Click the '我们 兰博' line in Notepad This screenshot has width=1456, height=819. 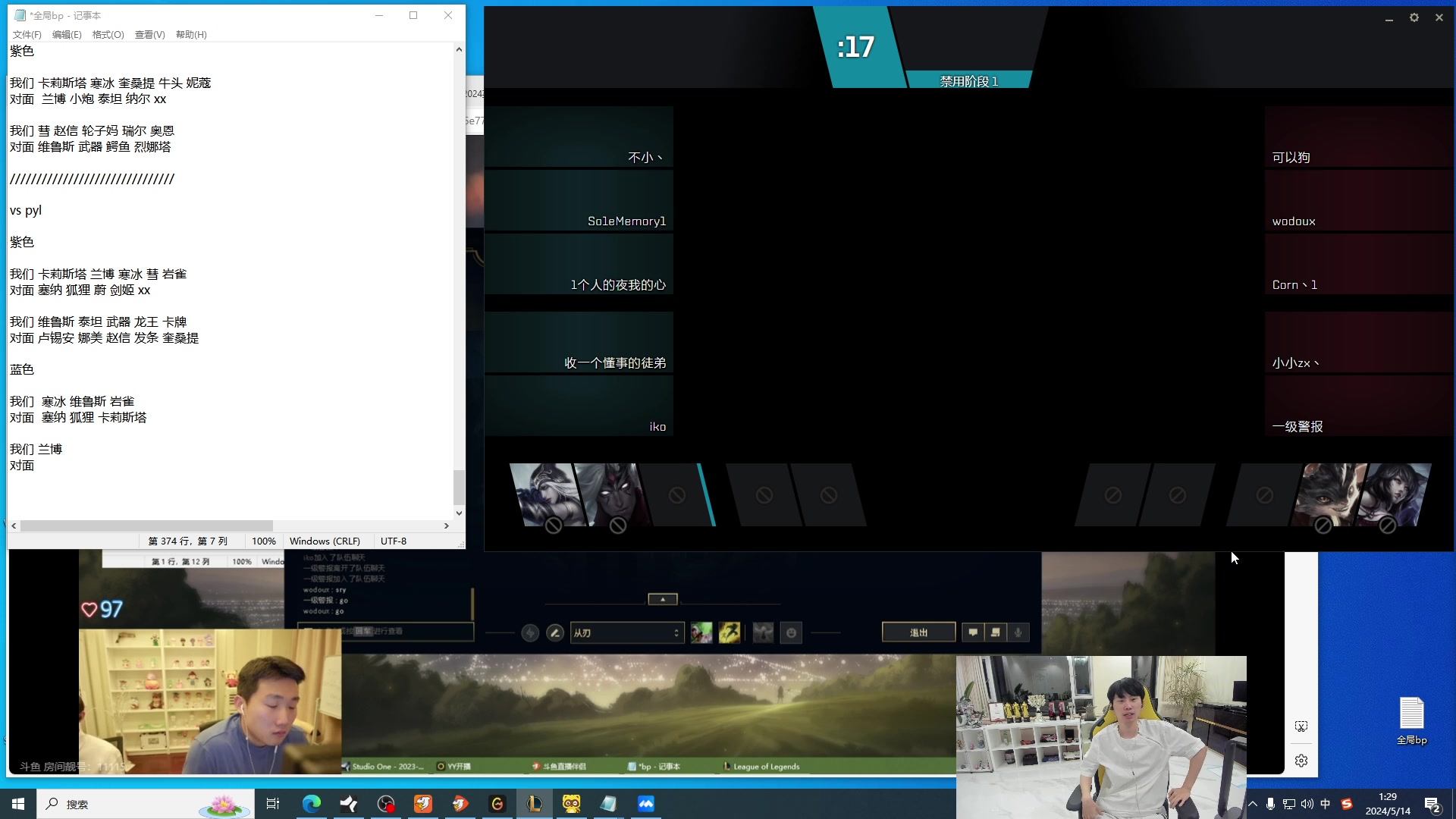coord(36,449)
